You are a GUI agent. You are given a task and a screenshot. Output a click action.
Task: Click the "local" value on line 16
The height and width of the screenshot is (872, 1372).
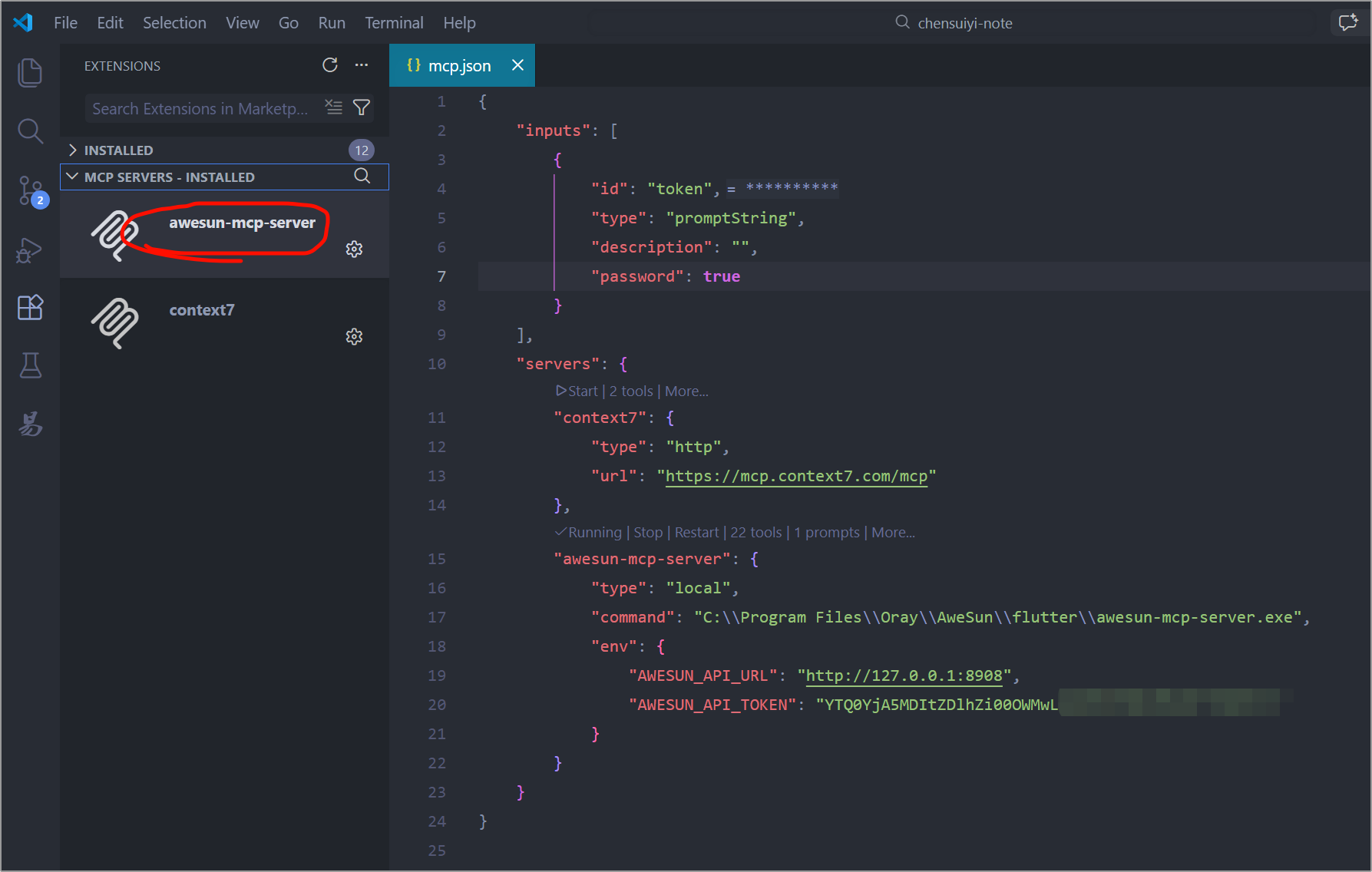pyautogui.click(x=698, y=588)
